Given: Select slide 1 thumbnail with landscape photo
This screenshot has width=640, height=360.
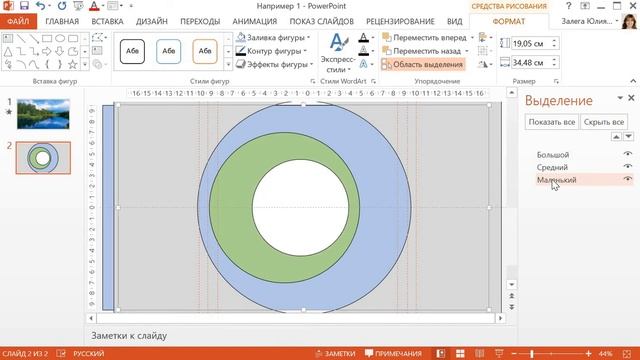Looking at the screenshot, I should [x=43, y=114].
